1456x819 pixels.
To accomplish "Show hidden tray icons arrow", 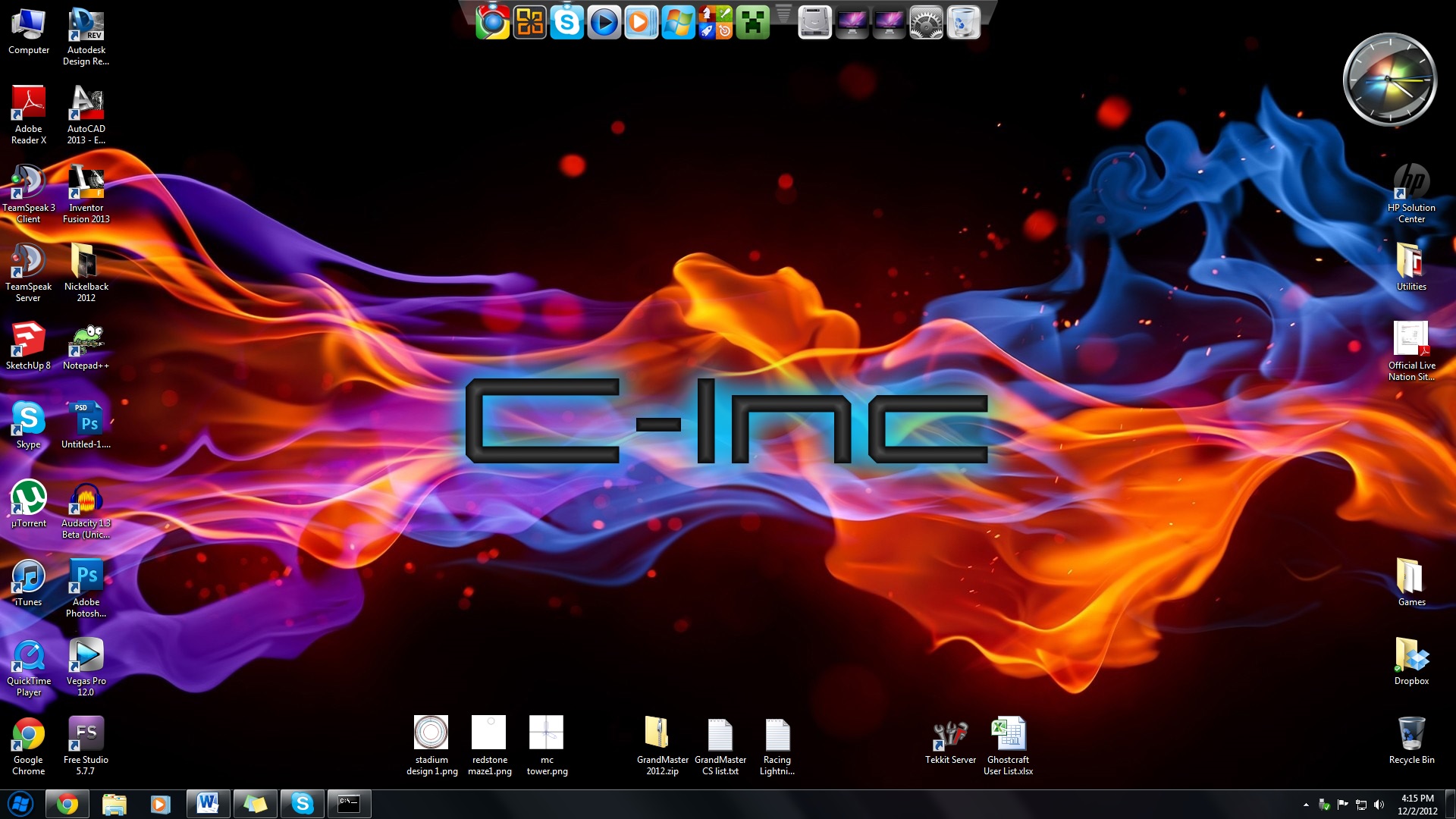I will click(x=1305, y=805).
